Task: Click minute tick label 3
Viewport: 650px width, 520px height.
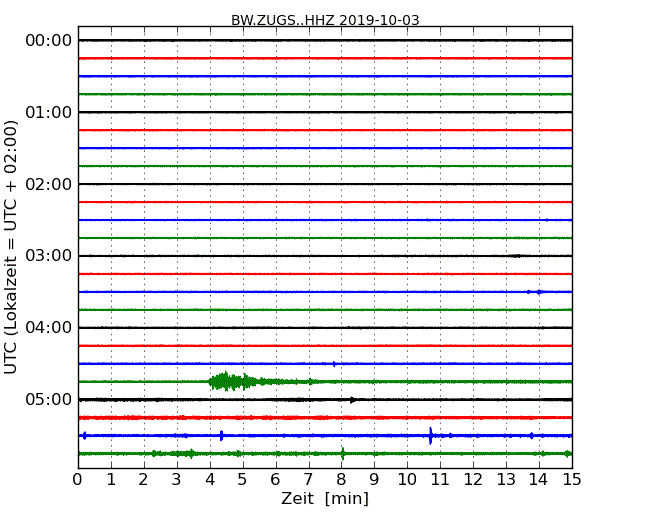Action: (177, 480)
